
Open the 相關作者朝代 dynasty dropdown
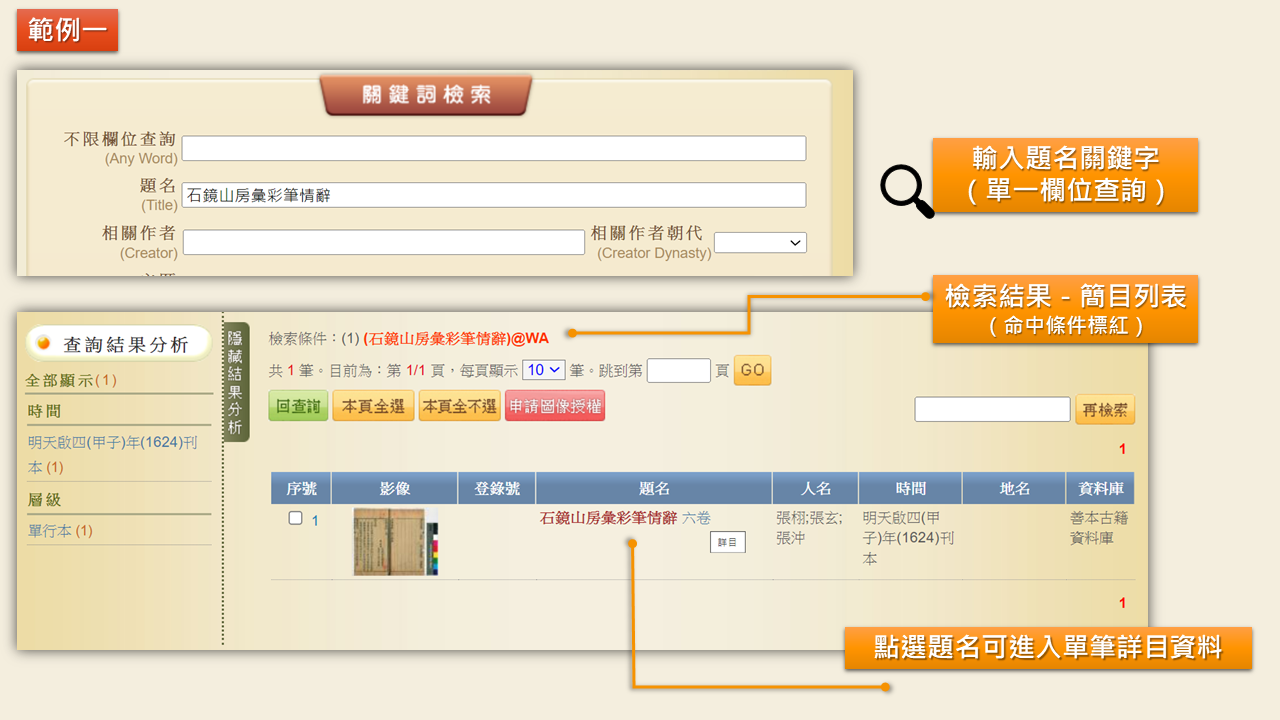[x=760, y=243]
